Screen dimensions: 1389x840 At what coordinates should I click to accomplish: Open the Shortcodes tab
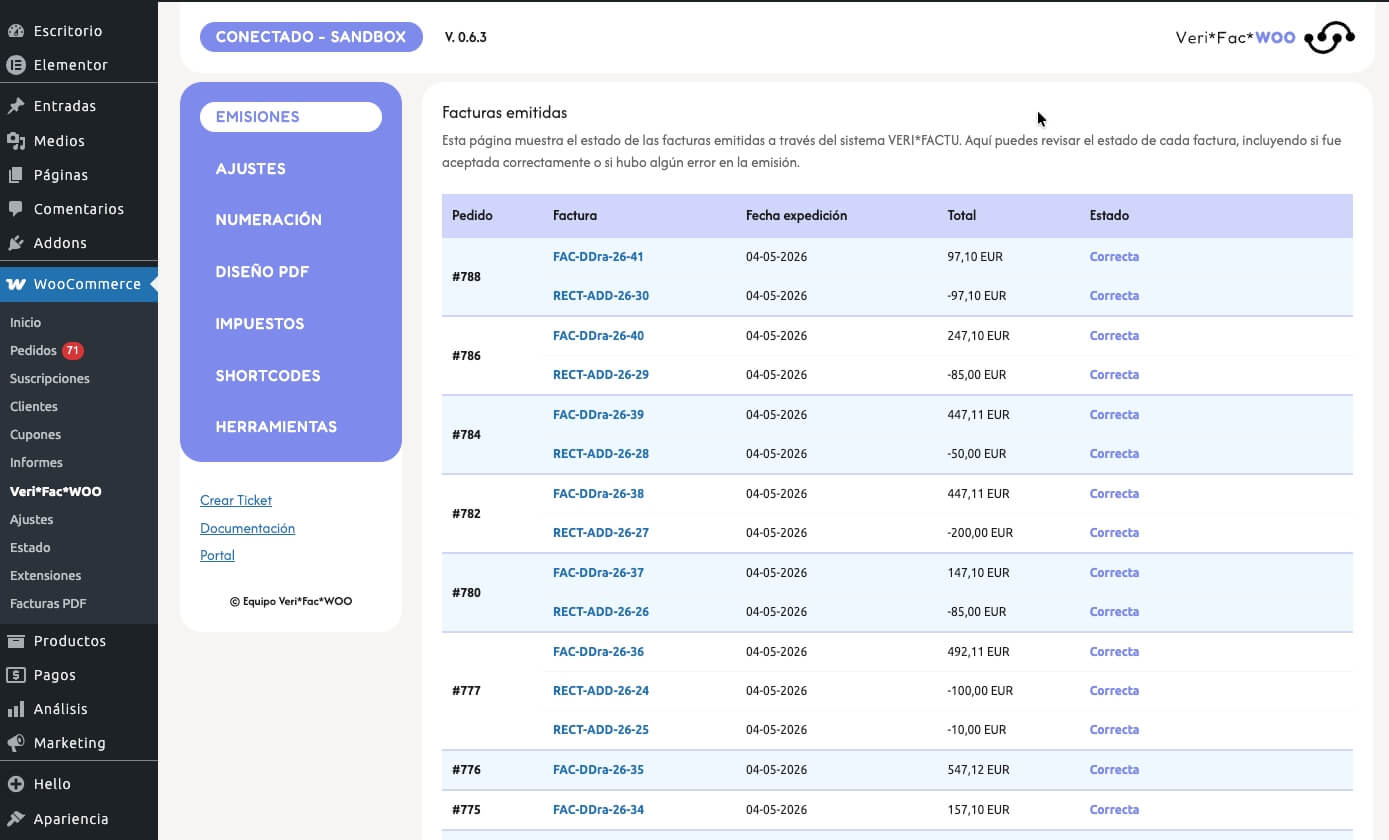(x=268, y=376)
